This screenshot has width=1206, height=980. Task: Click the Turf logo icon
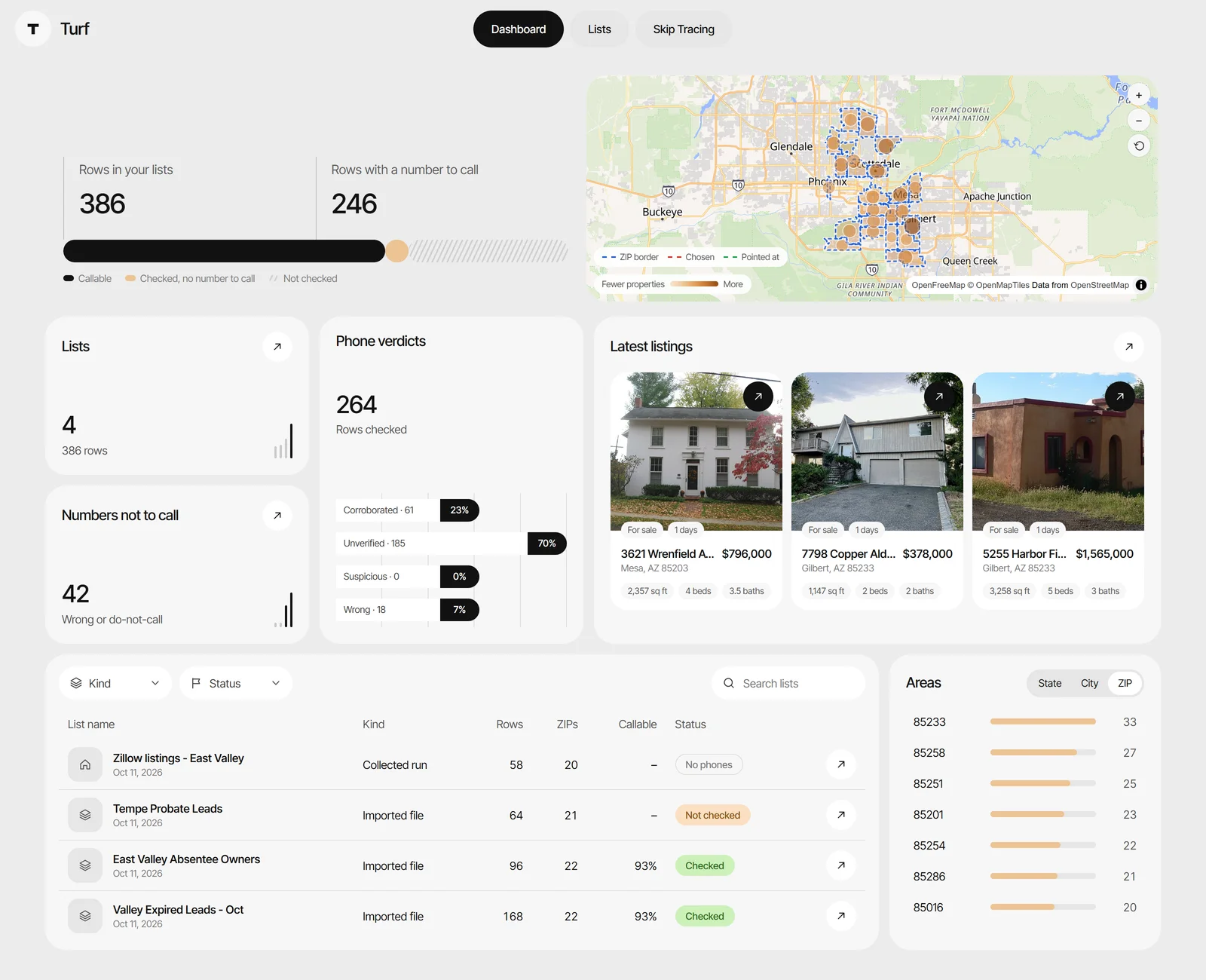(x=33, y=29)
